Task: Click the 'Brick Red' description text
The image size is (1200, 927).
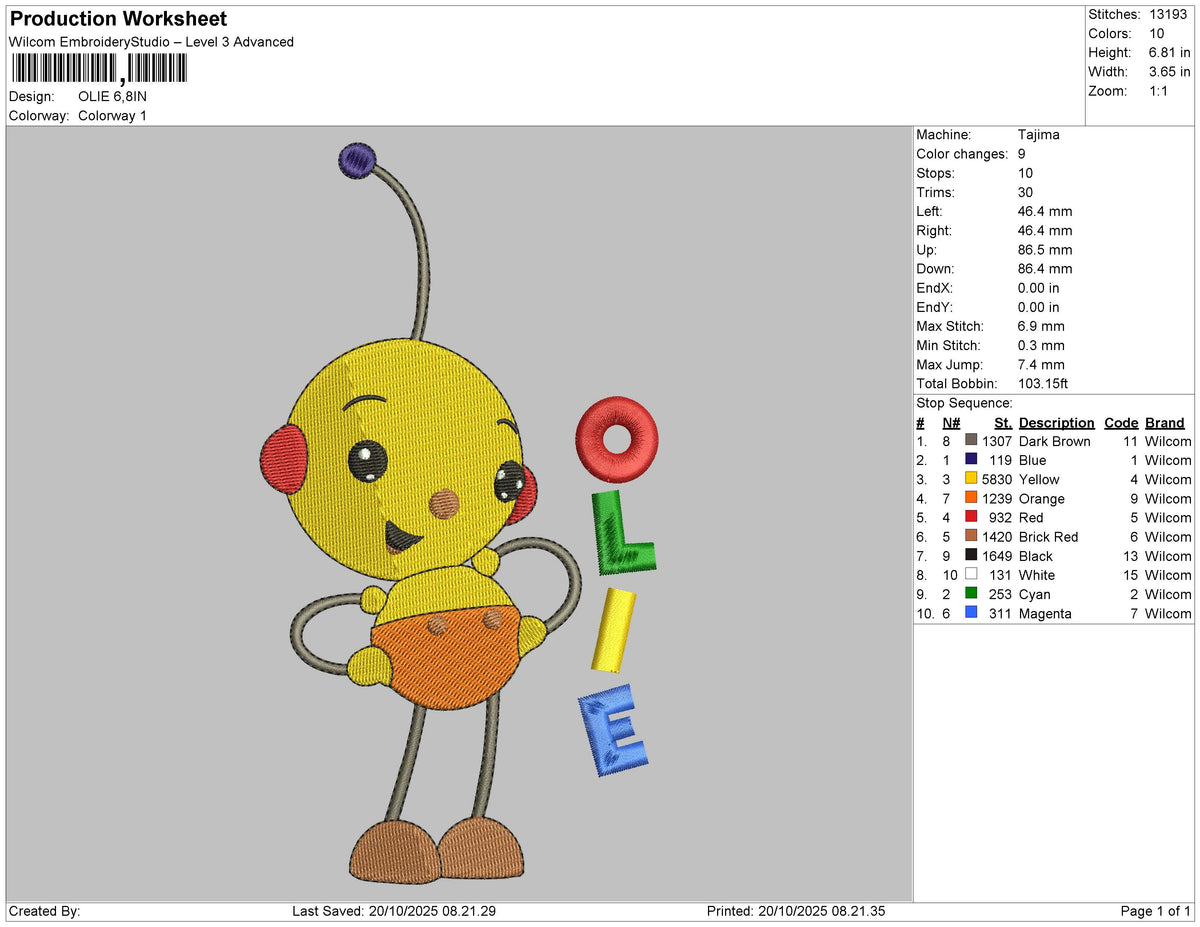Action: click(x=1048, y=536)
